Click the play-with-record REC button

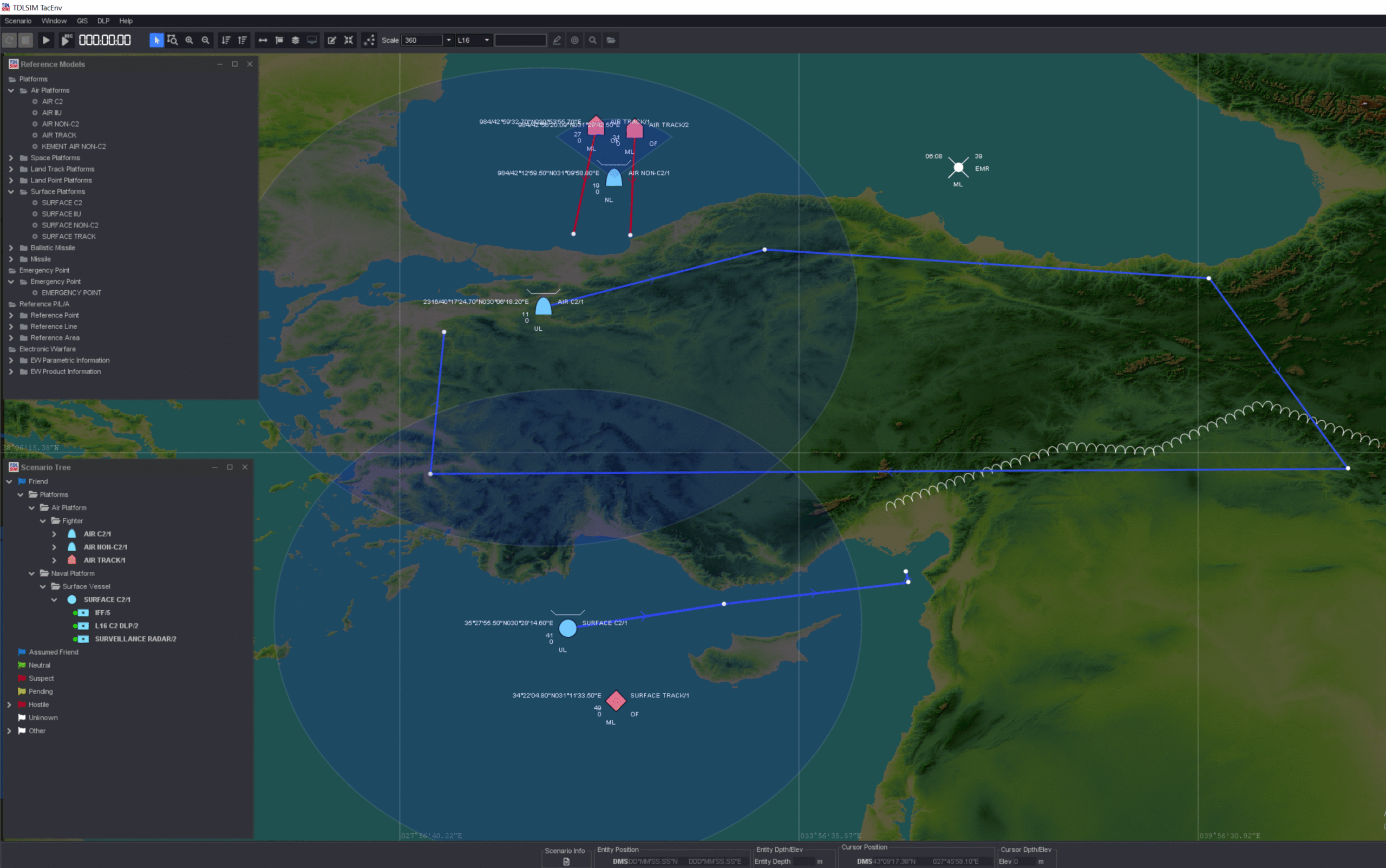(66, 40)
